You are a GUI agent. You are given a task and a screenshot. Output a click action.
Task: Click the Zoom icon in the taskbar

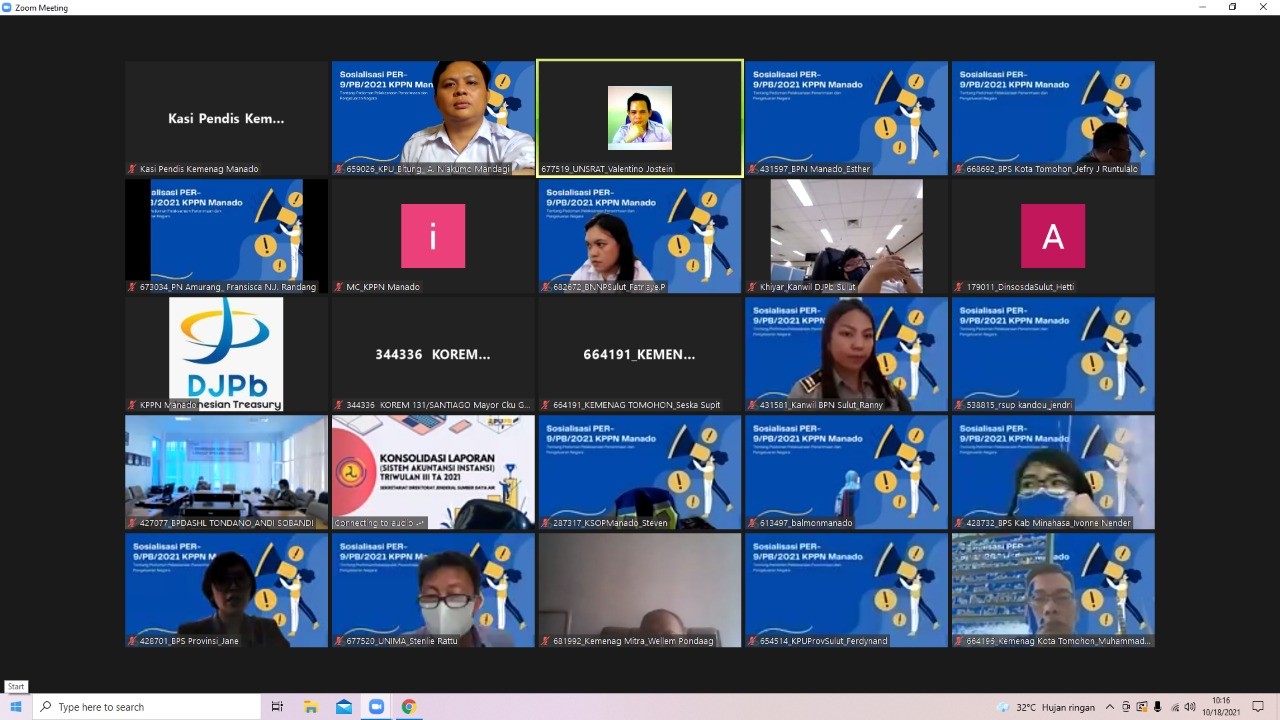376,707
